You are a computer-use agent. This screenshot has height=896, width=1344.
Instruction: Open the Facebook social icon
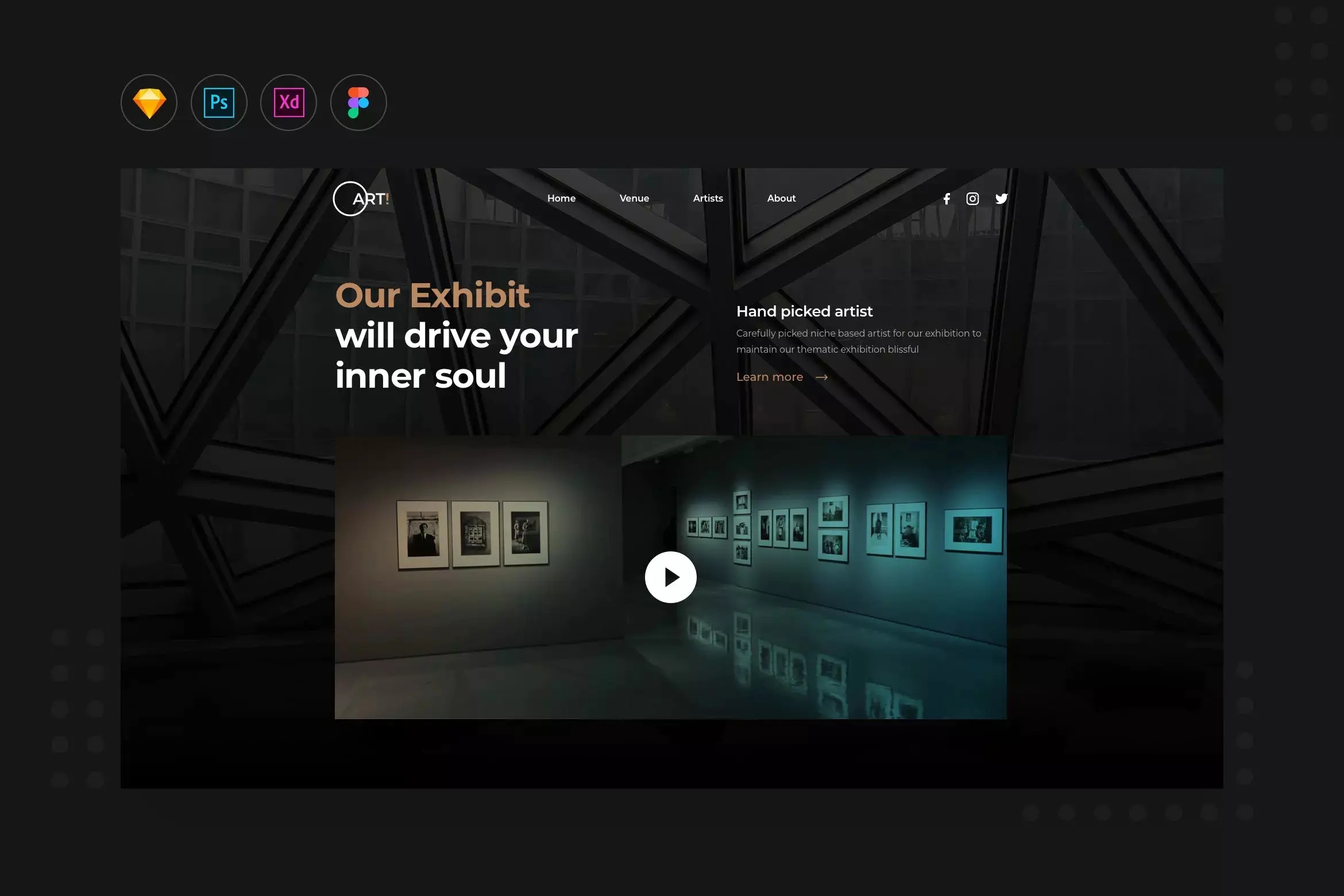947,199
